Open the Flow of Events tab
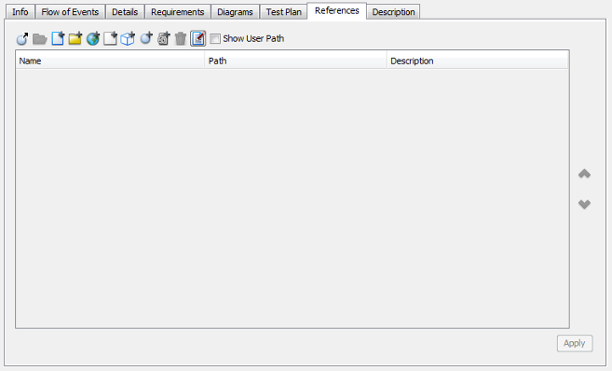Screen dimensions: 612x371 click(70, 12)
